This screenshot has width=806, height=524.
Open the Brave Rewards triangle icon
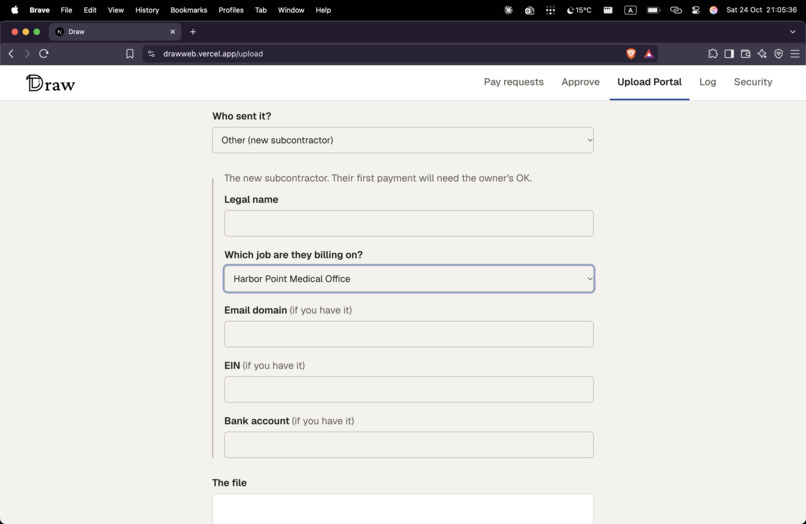[x=649, y=53]
